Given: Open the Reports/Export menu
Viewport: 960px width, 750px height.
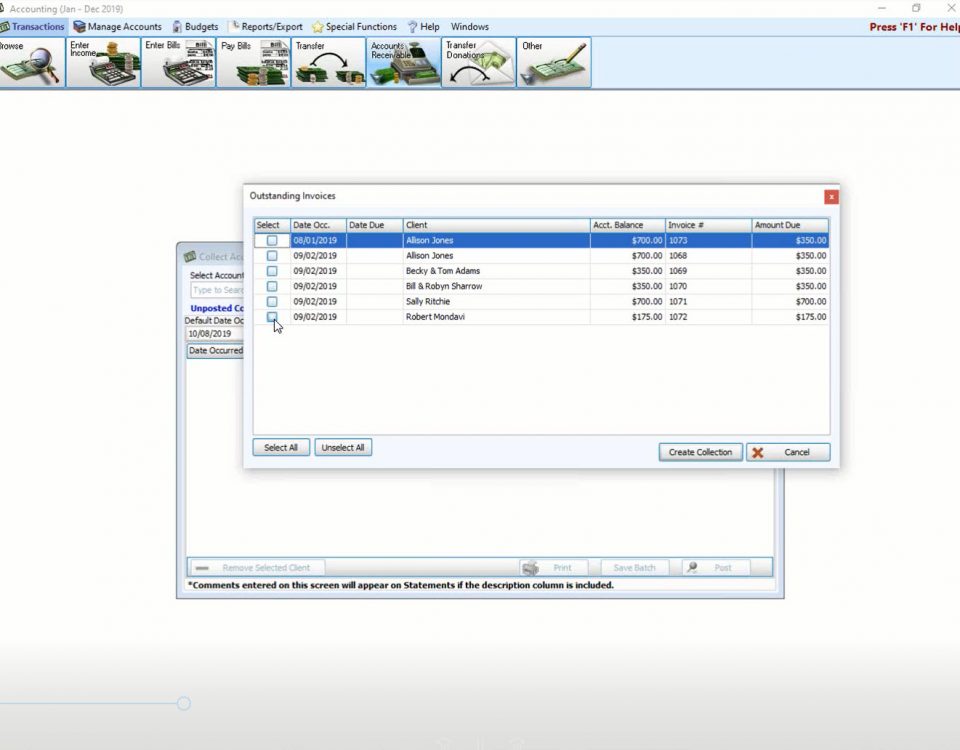Looking at the screenshot, I should pos(267,27).
